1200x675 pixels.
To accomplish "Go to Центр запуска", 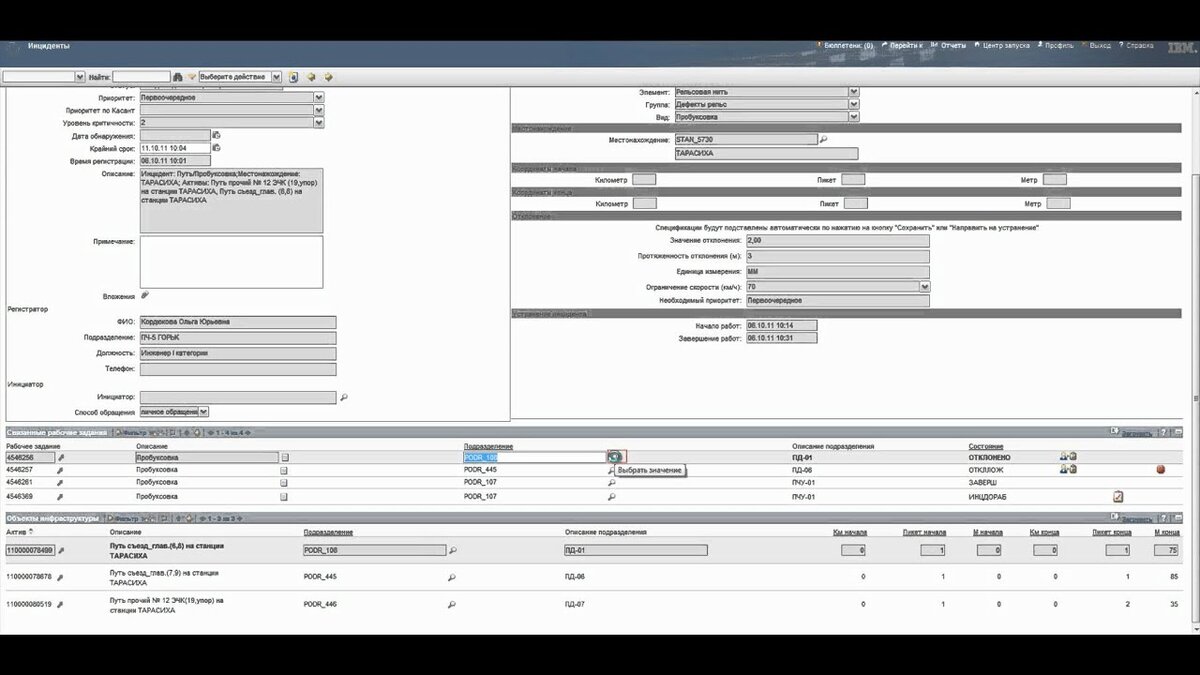I will (1002, 46).
